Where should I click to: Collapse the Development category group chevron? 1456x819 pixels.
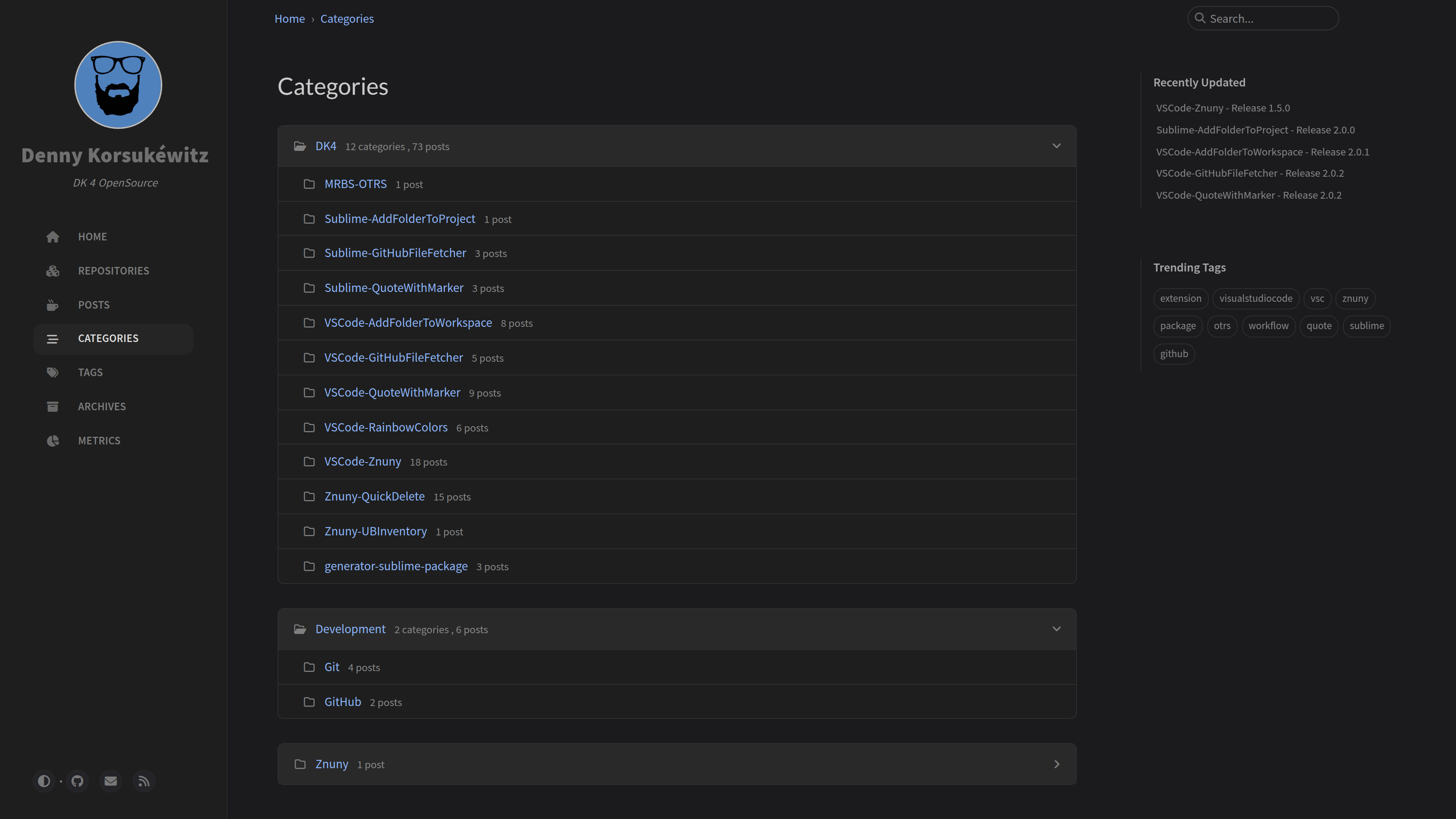(x=1056, y=629)
